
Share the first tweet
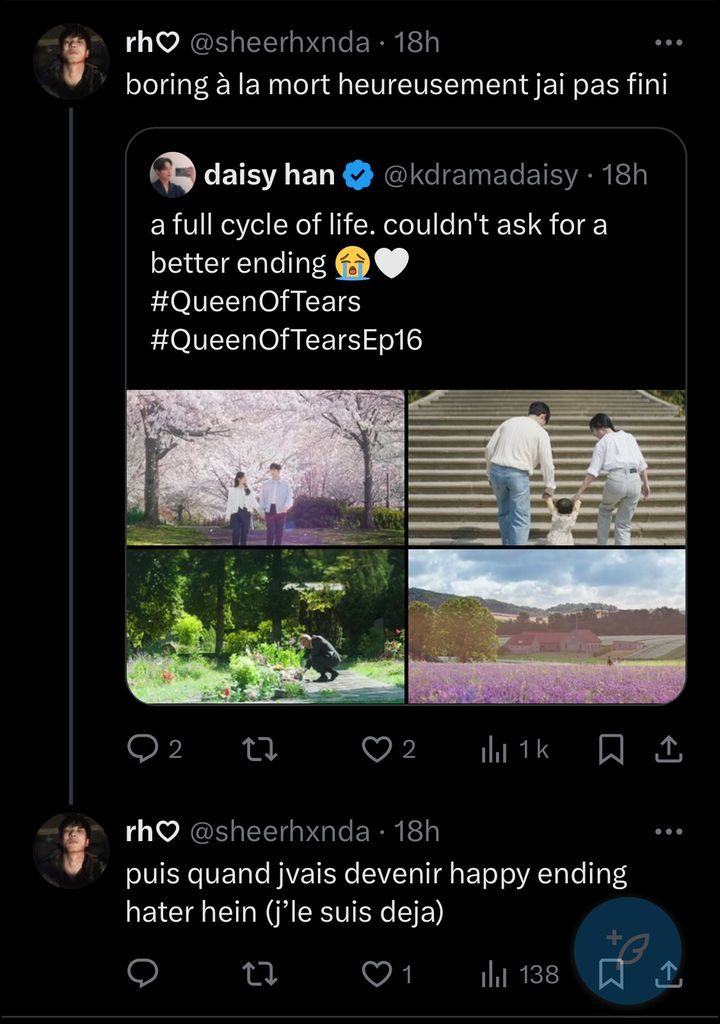(670, 749)
